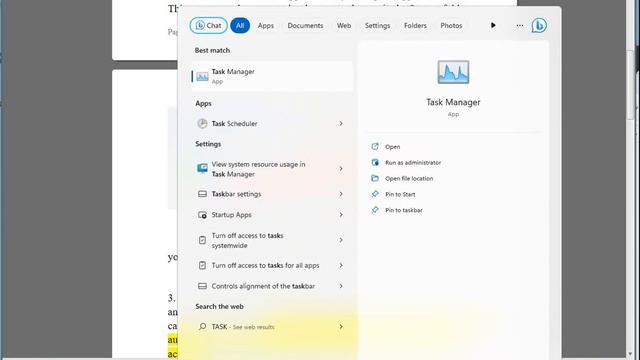The width and height of the screenshot is (640, 360).
Task: Click the Pin to taskbar pin icon
Action: pos(375,210)
